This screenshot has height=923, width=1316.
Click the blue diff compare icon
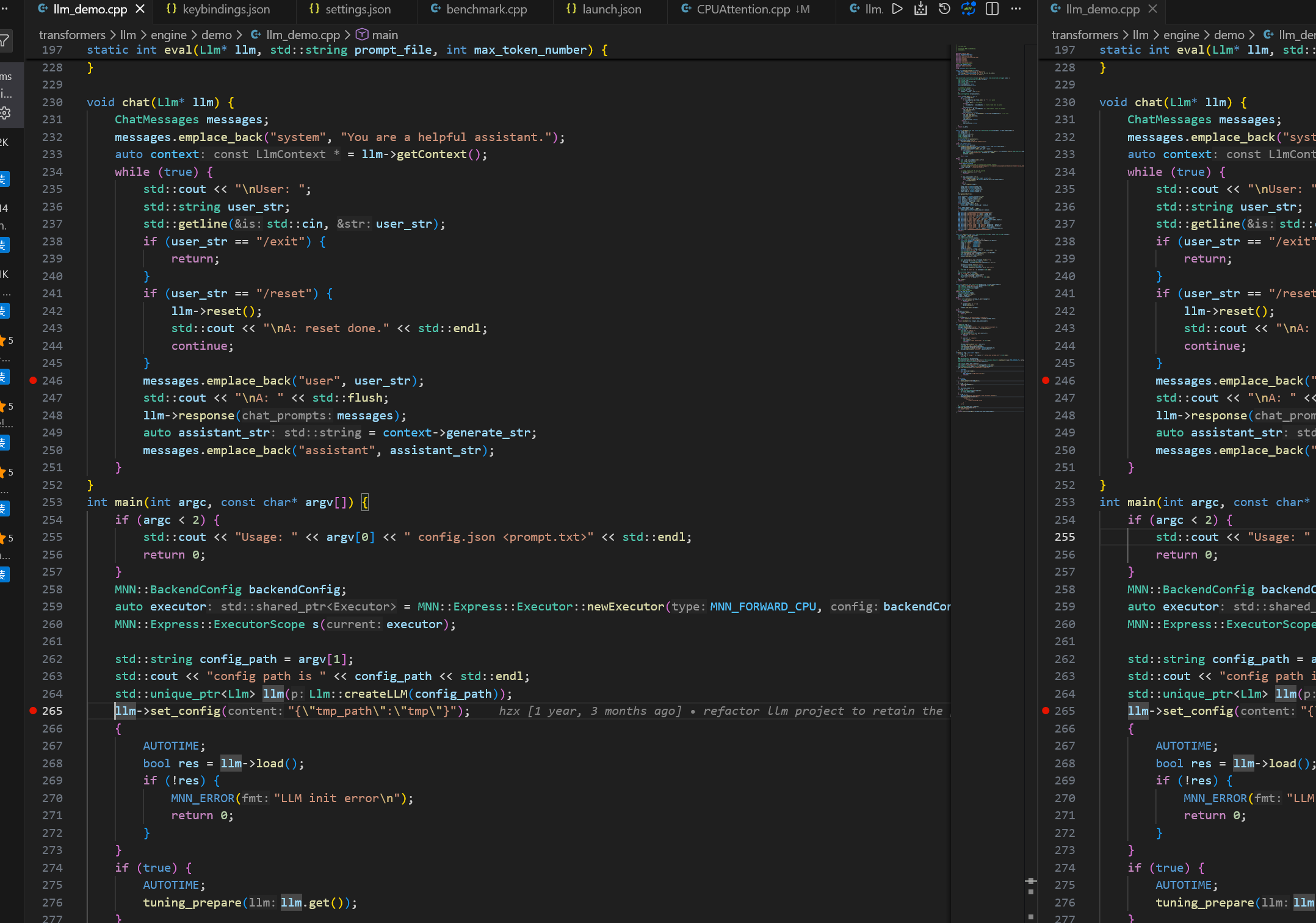pyautogui.click(x=968, y=9)
